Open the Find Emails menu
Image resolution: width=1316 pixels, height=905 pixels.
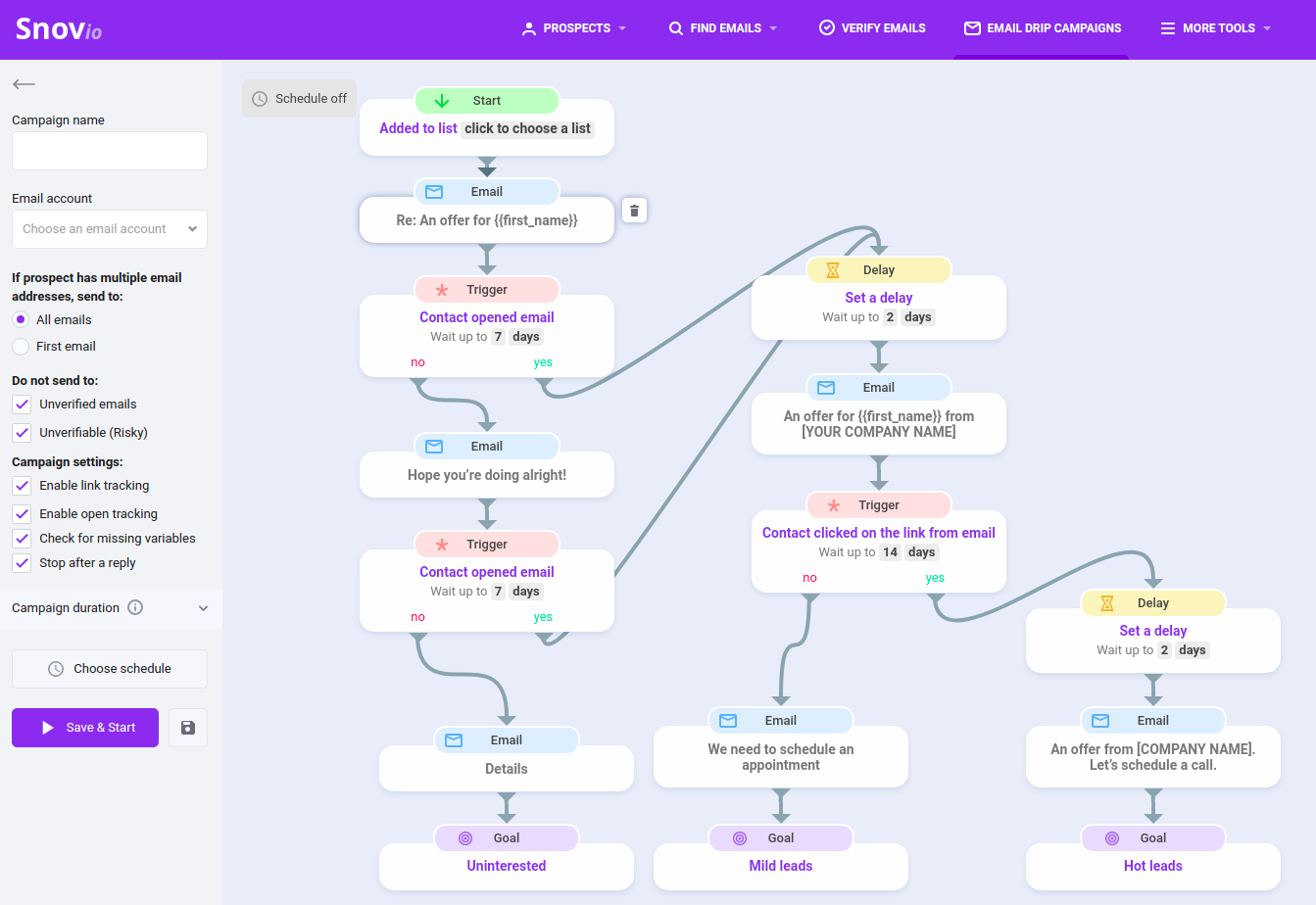coord(724,28)
